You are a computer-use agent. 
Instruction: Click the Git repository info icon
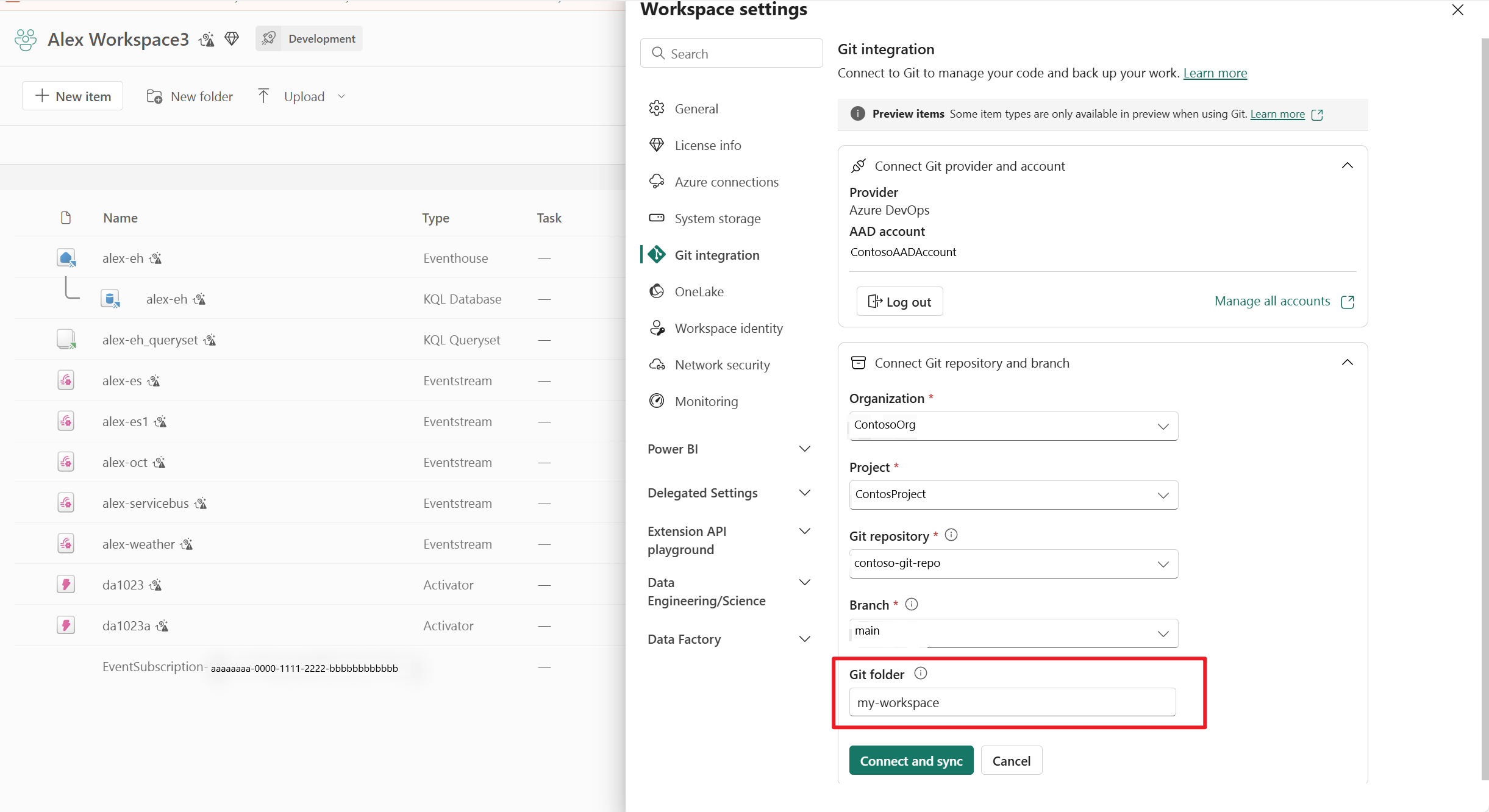[951, 535]
